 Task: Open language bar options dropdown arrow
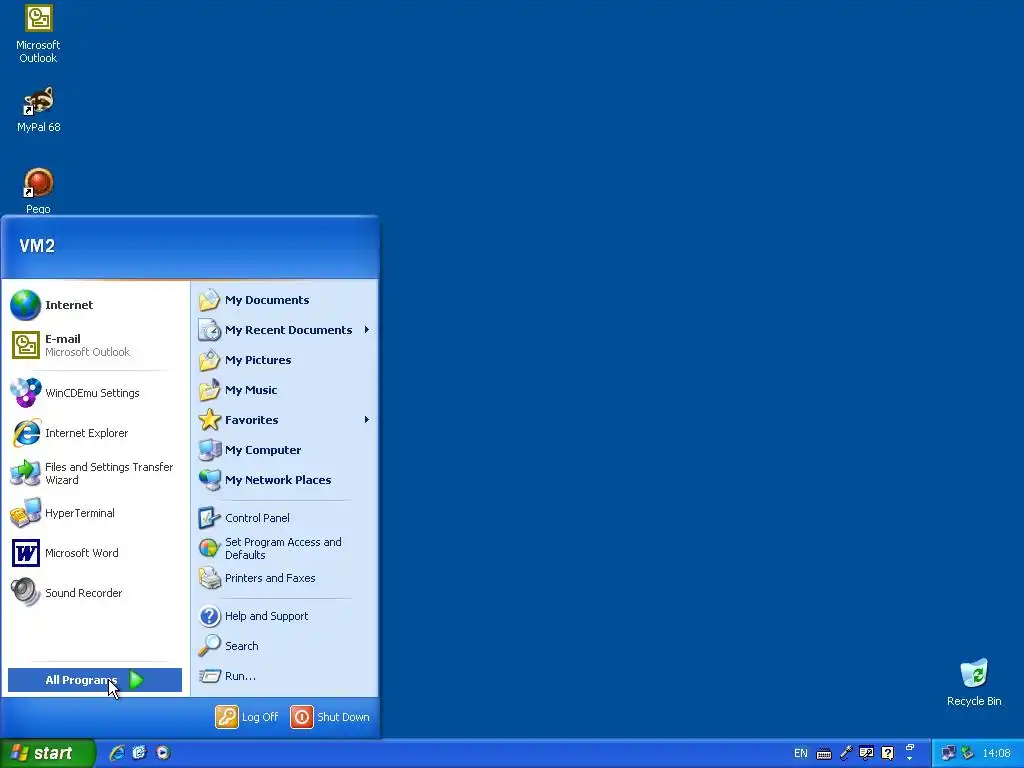[x=910, y=759]
